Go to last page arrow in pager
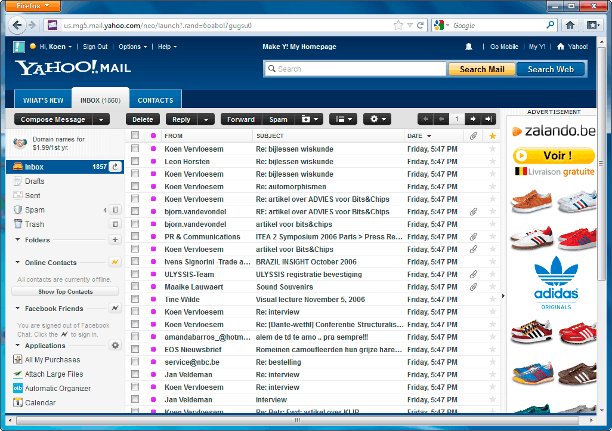Image resolution: width=612 pixels, height=431 pixels. point(488,119)
